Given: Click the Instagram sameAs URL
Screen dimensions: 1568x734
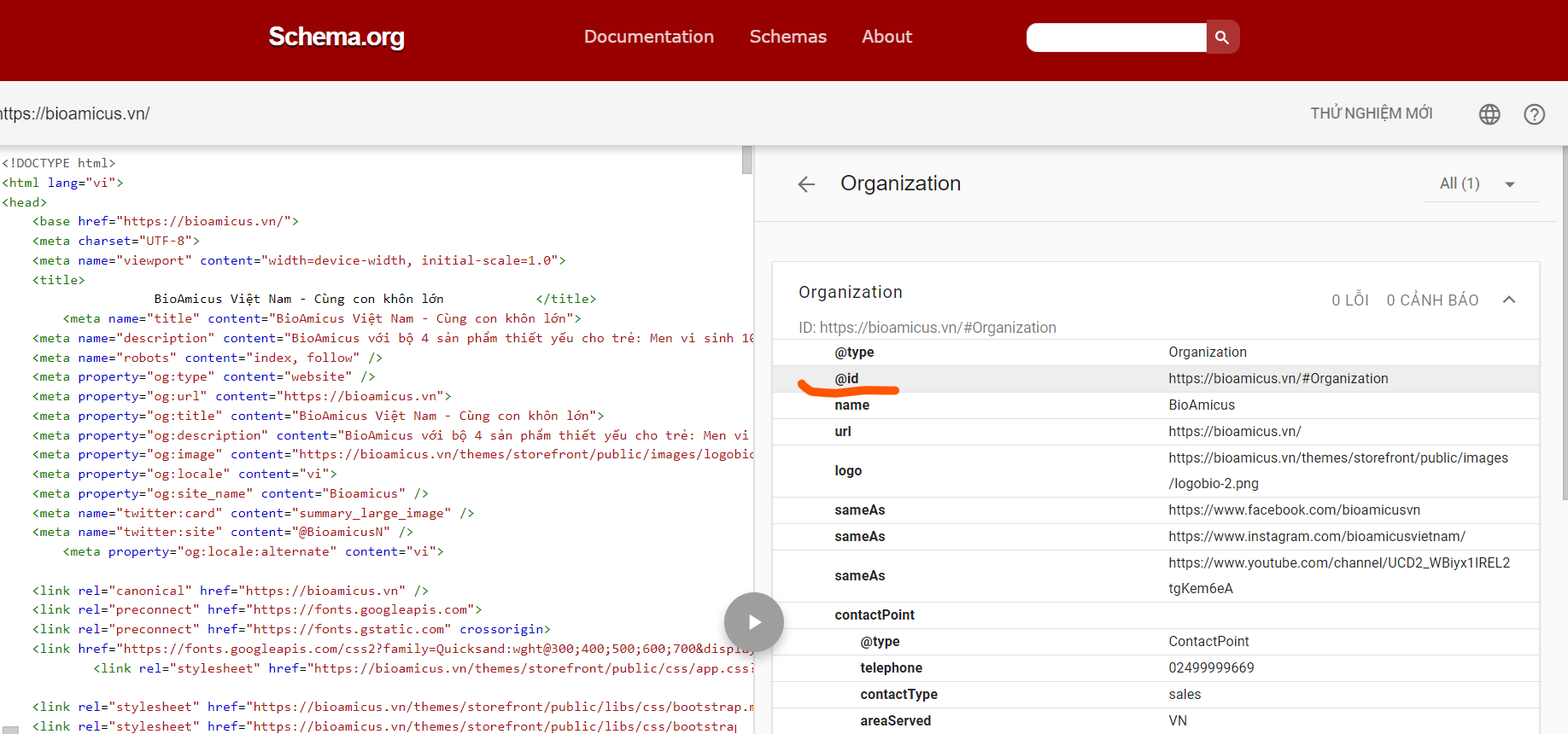Looking at the screenshot, I should click(x=1317, y=537).
